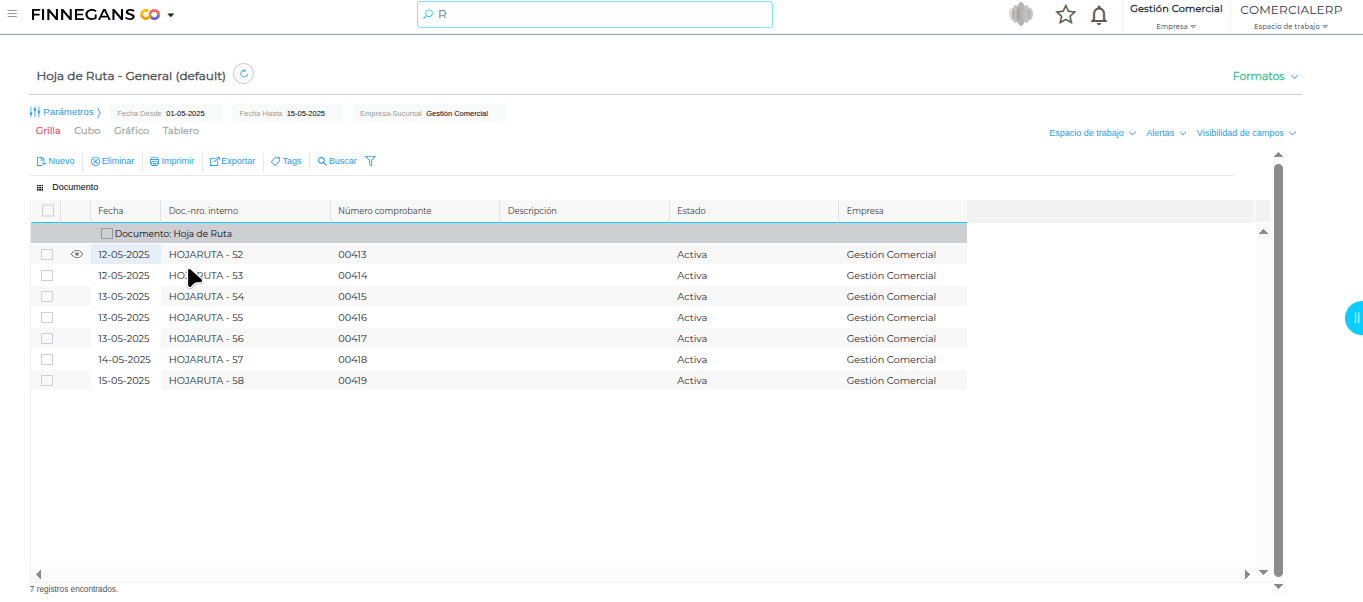Screen dimensions: 1363x602
Task: Open the hamburger main menu
Action: [x=12, y=14]
